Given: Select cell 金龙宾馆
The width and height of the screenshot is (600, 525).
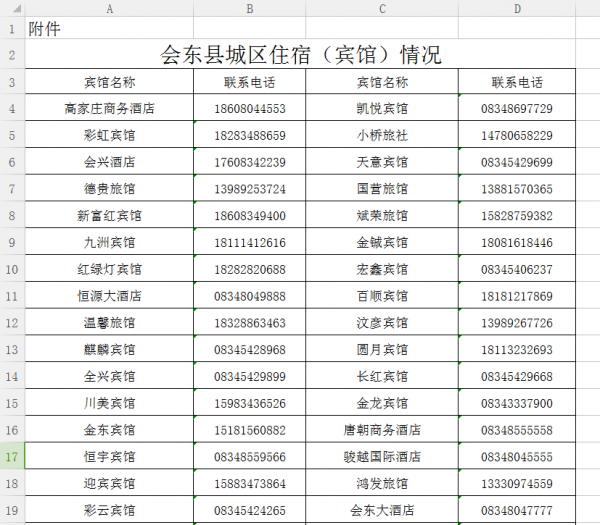Looking at the screenshot, I should pyautogui.click(x=382, y=403).
